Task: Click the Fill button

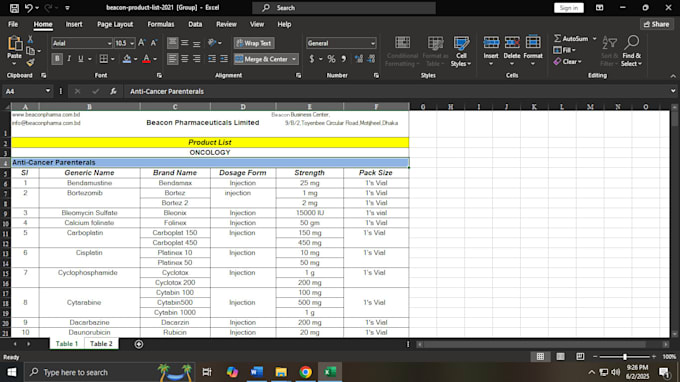Action: [565, 50]
